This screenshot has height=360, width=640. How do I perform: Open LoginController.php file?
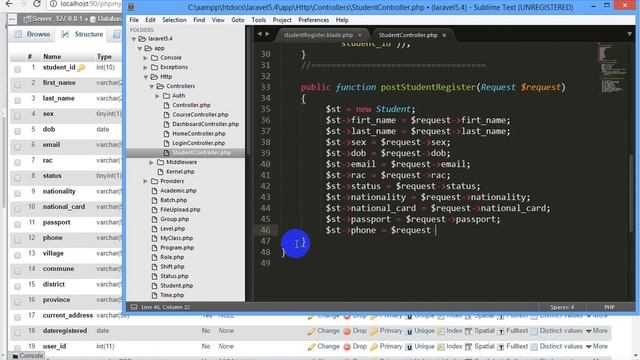(198, 143)
